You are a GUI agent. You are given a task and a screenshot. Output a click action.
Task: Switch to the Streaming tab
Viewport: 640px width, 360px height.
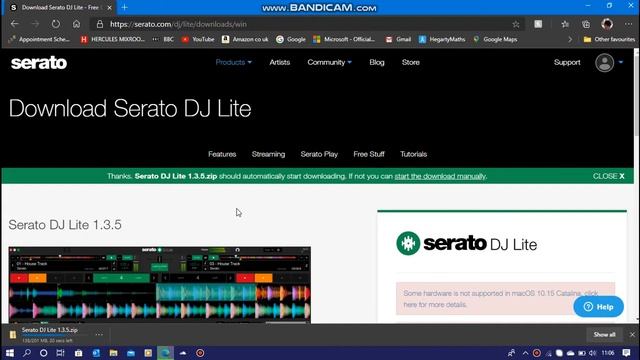tap(268, 154)
